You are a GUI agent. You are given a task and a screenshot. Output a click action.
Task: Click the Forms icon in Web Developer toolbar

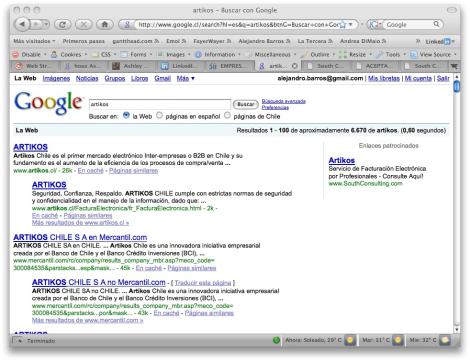[124, 54]
